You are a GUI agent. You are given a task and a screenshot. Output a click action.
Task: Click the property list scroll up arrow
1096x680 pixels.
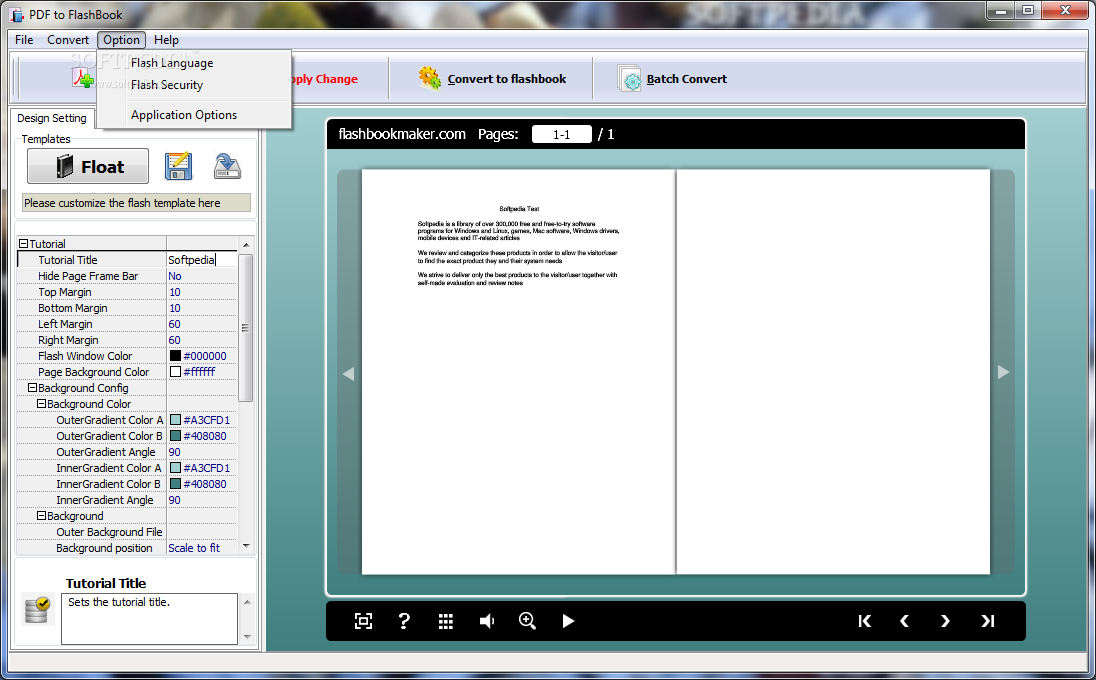click(x=246, y=245)
